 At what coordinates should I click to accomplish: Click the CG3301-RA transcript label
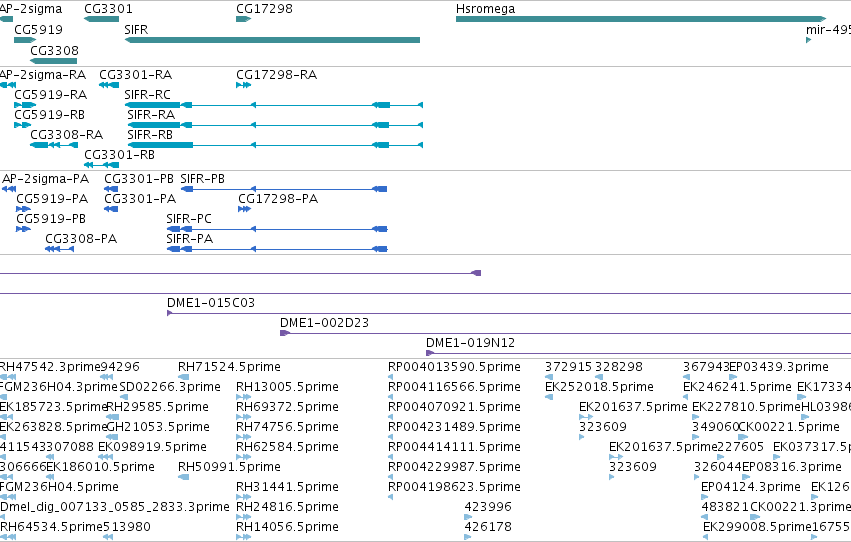pos(136,74)
